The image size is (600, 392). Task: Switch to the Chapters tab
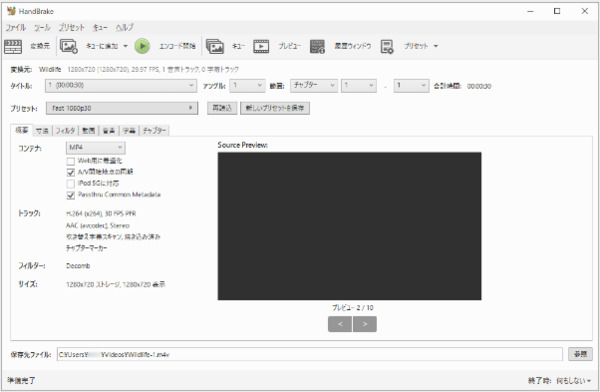pos(154,131)
